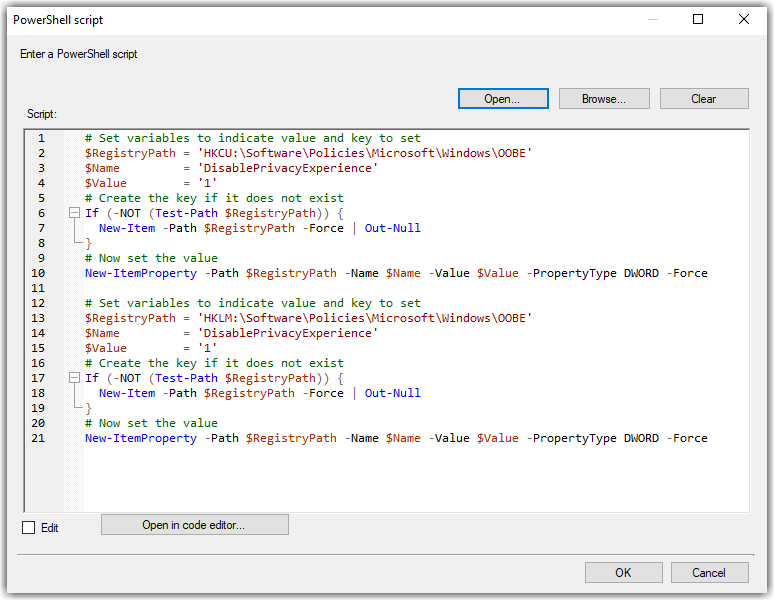This screenshot has height=601, width=775.
Task: Click Out-Null on line 7
Action: coord(393,228)
